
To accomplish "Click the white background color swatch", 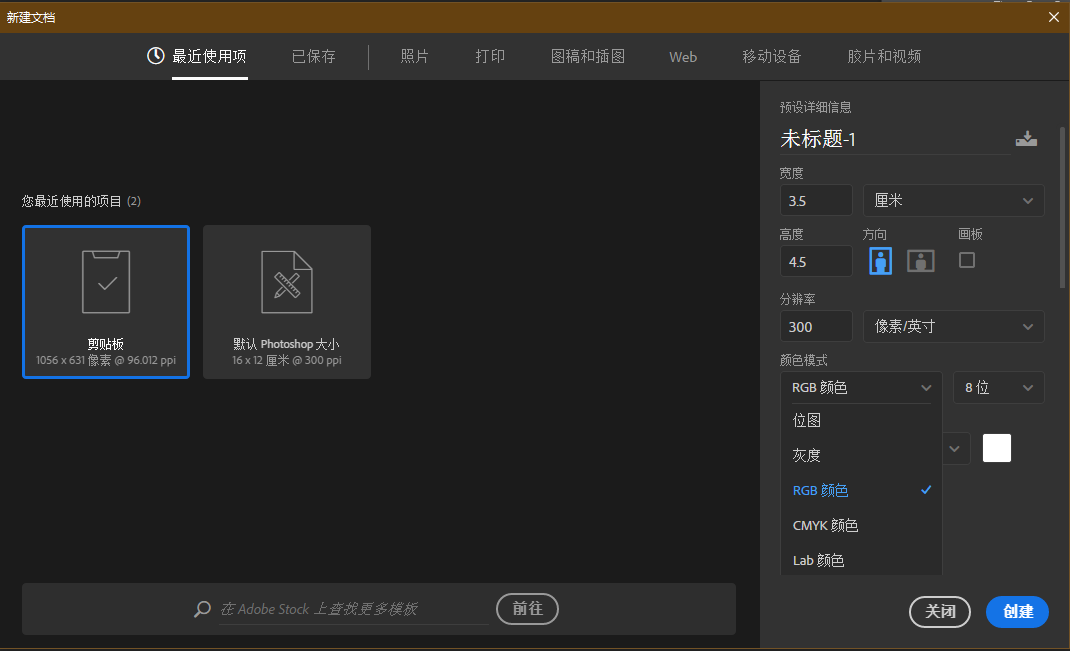I will pyautogui.click(x=997, y=448).
